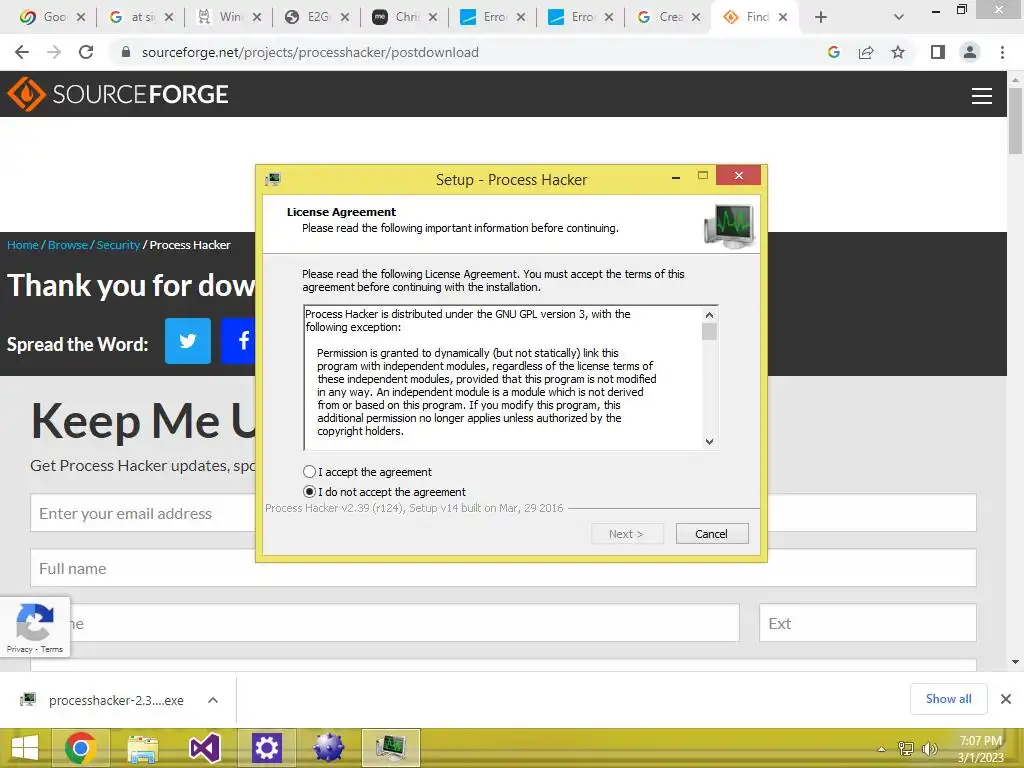
Task: Click the share page icon
Action: 866,52
